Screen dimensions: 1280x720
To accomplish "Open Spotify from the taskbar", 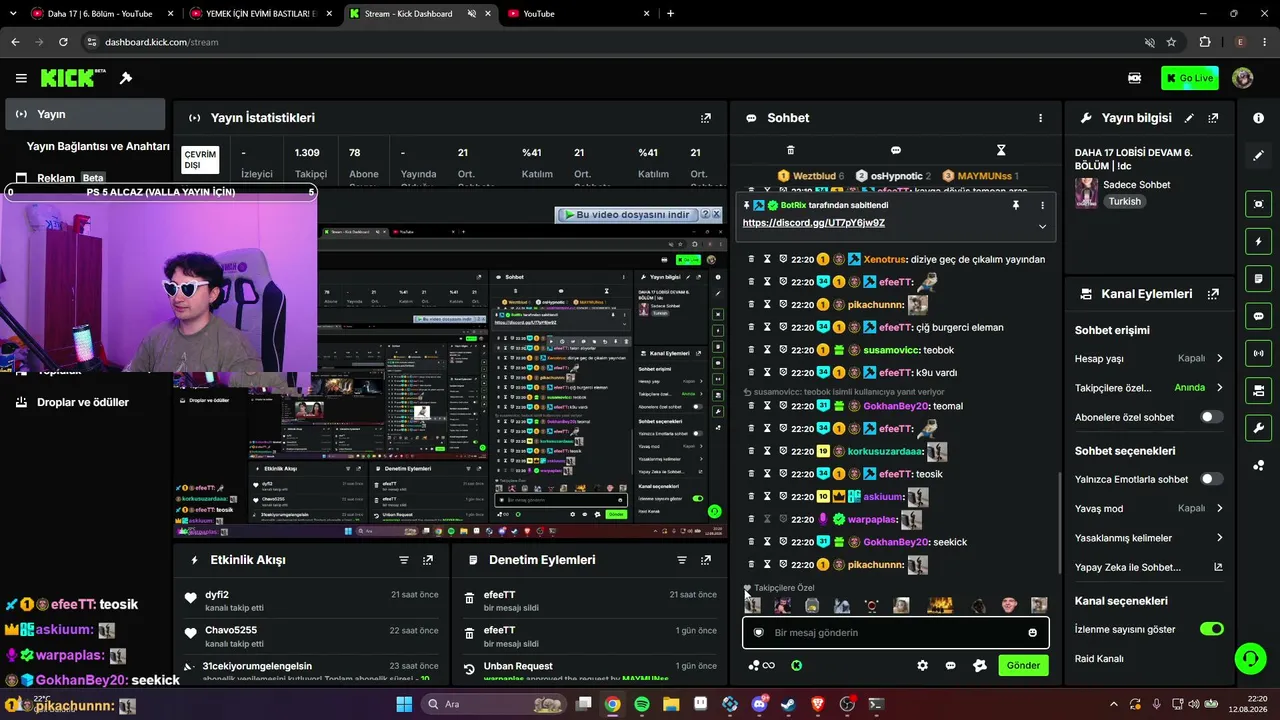I will (x=642, y=704).
